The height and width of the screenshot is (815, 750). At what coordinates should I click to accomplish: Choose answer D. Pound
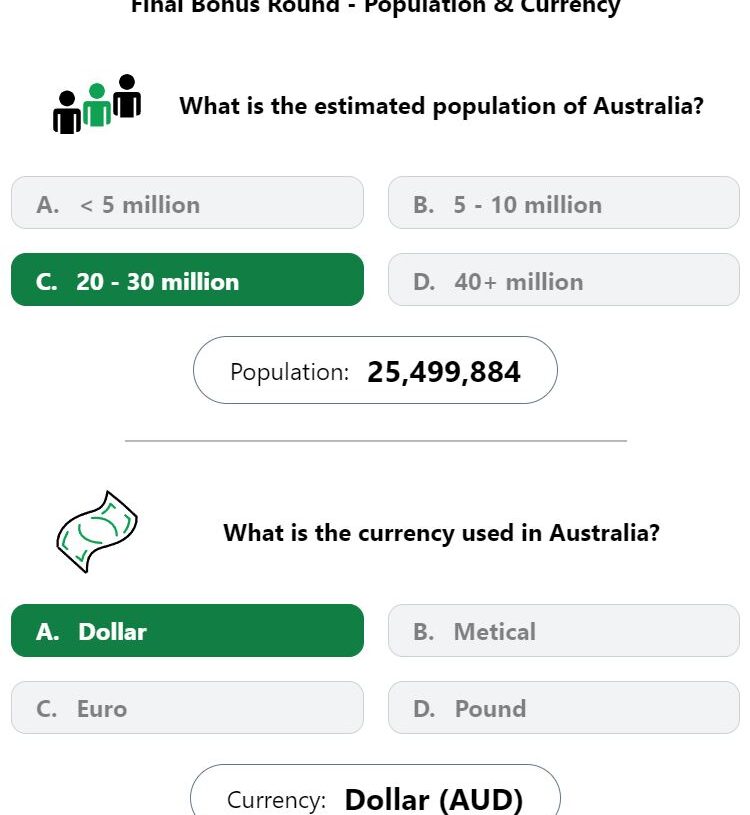point(564,708)
